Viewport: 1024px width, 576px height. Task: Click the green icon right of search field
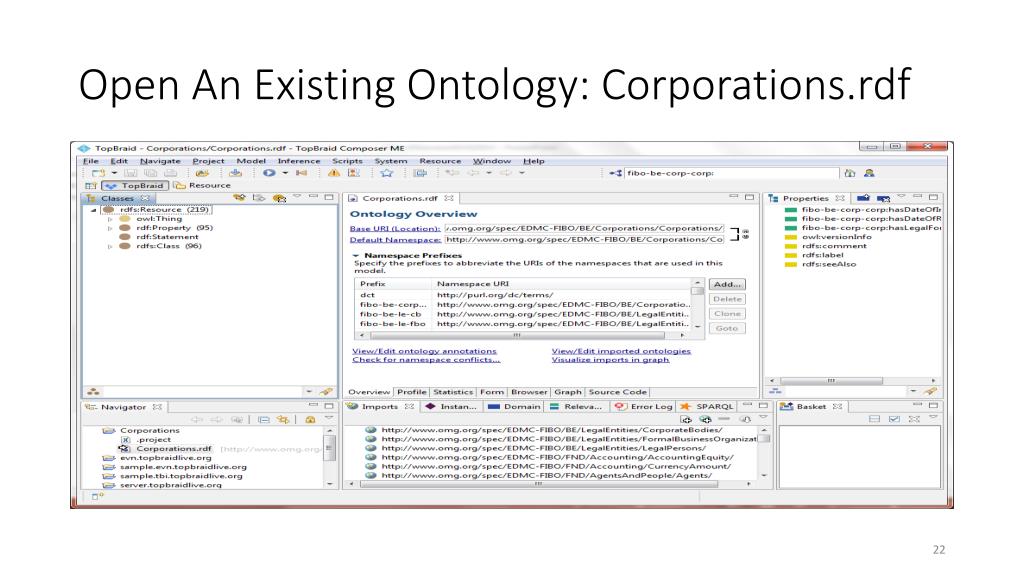pyautogui.click(x=850, y=173)
